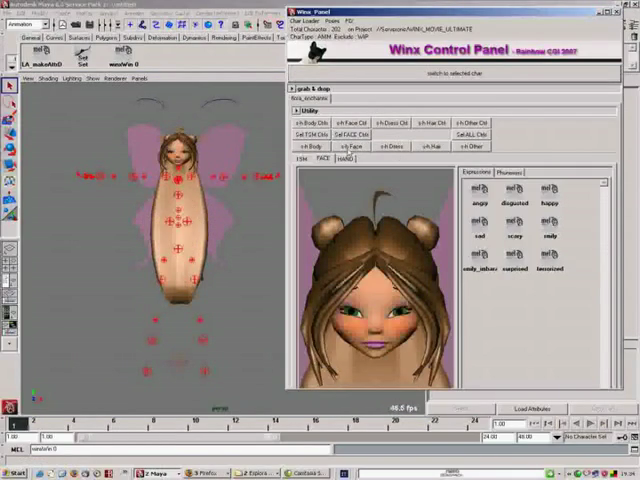Image resolution: width=640 pixels, height=480 pixels.
Task: Open the Deformation shelf tab
Action: point(162,38)
